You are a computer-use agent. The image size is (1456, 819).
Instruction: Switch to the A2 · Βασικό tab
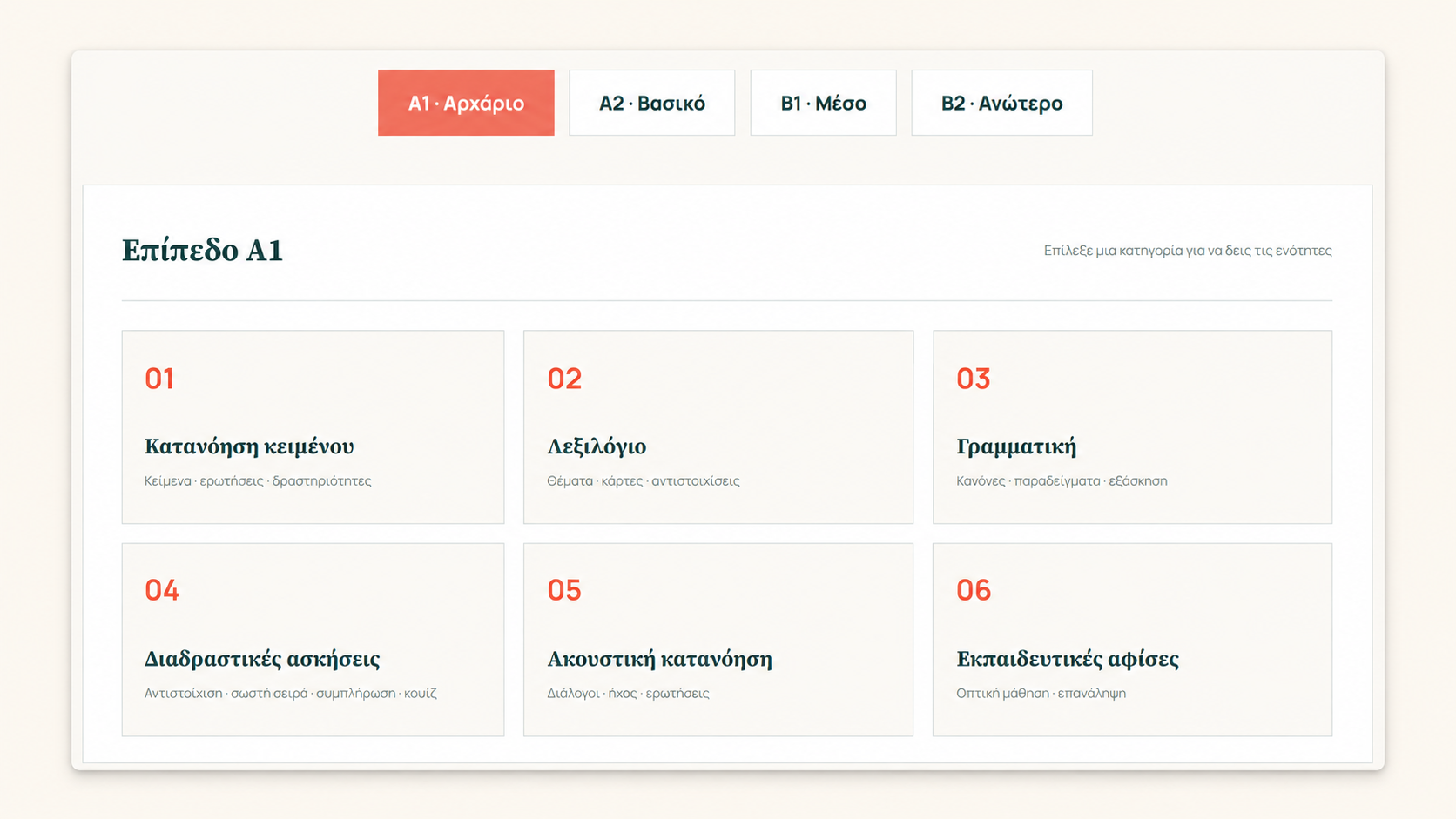(x=652, y=103)
